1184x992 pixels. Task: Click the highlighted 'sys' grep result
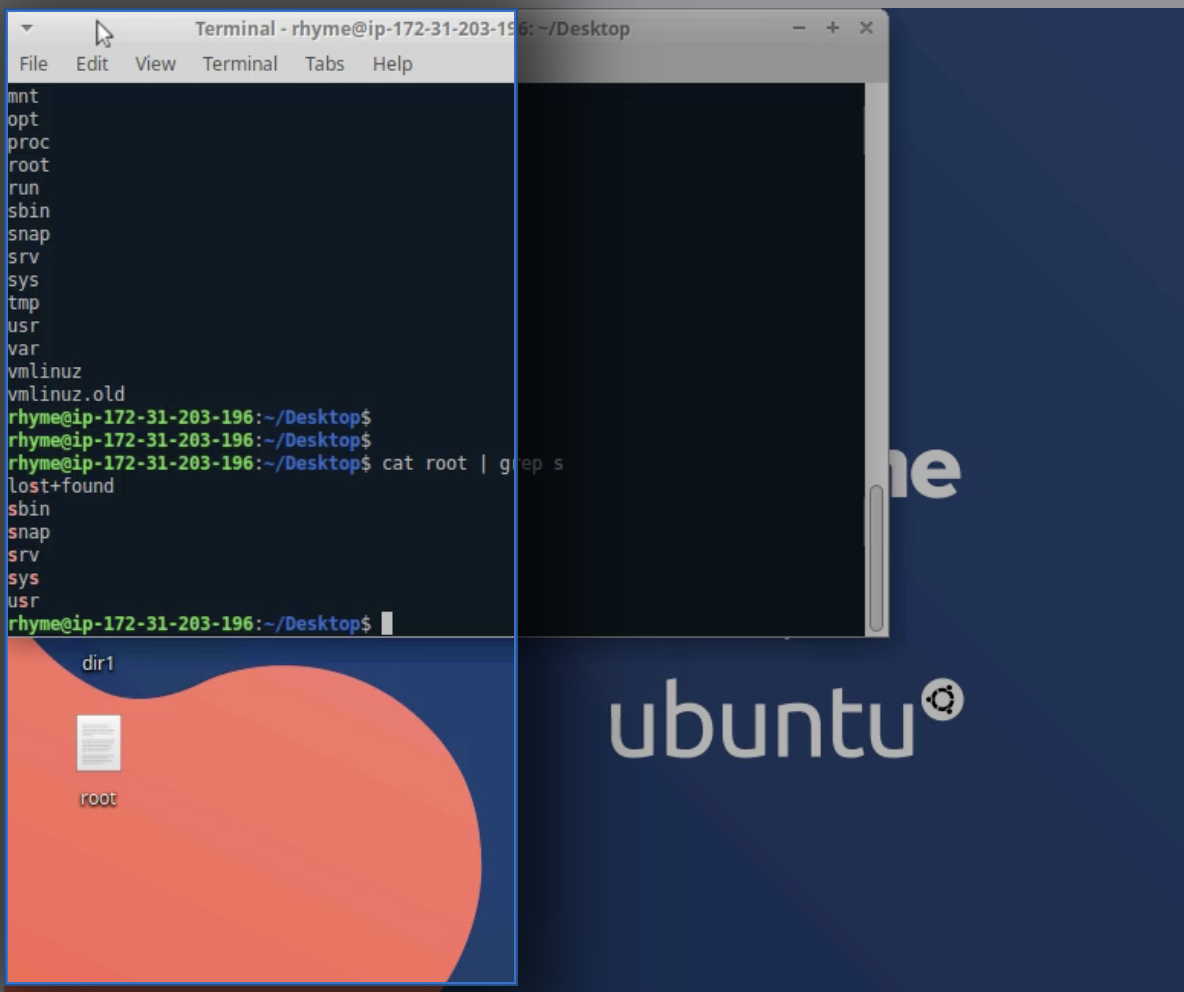point(23,578)
